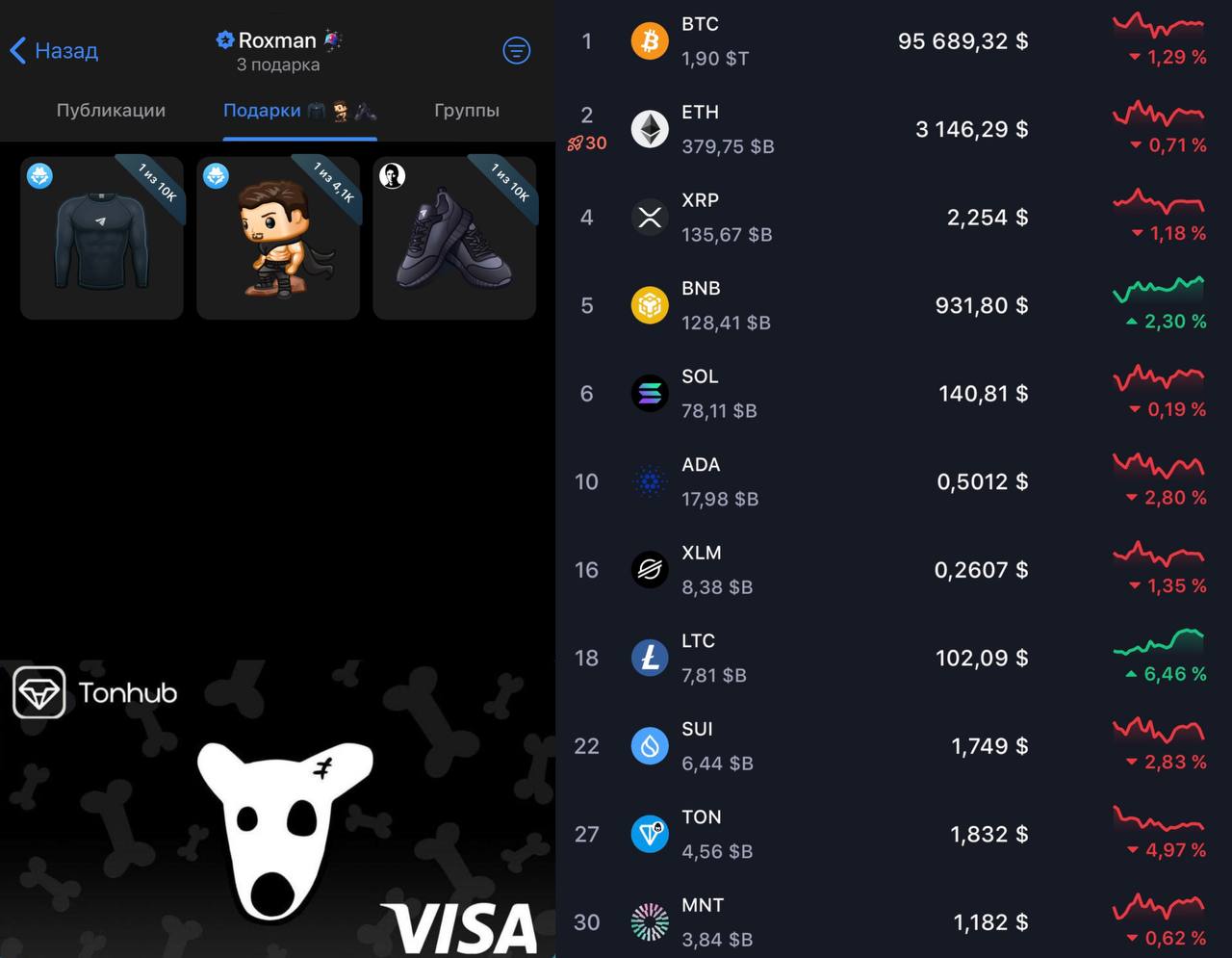Open the cartoon character gift
Viewport: 1232px width, 958px height.
(278, 238)
